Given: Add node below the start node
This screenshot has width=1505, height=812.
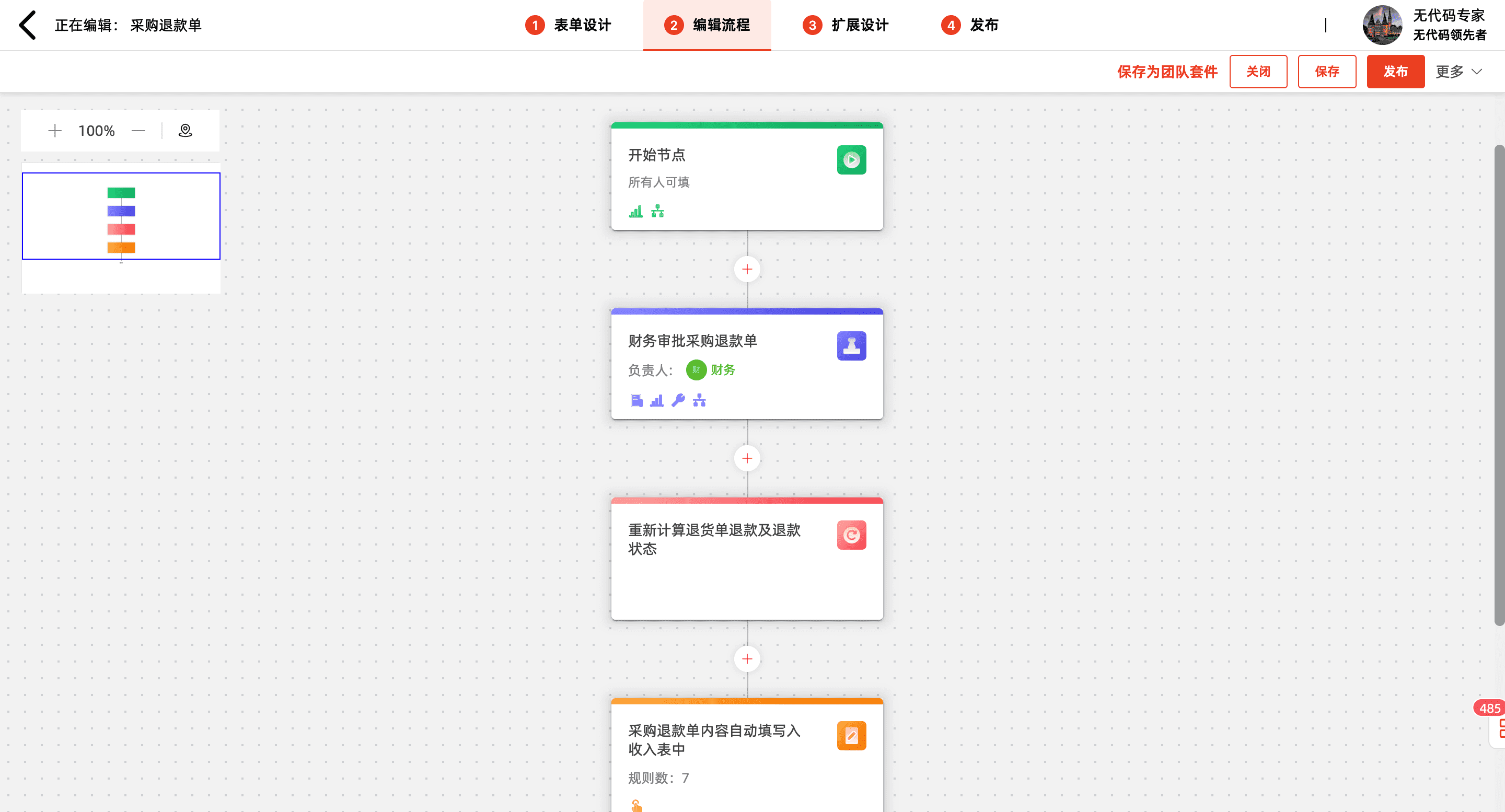Looking at the screenshot, I should coord(747,269).
